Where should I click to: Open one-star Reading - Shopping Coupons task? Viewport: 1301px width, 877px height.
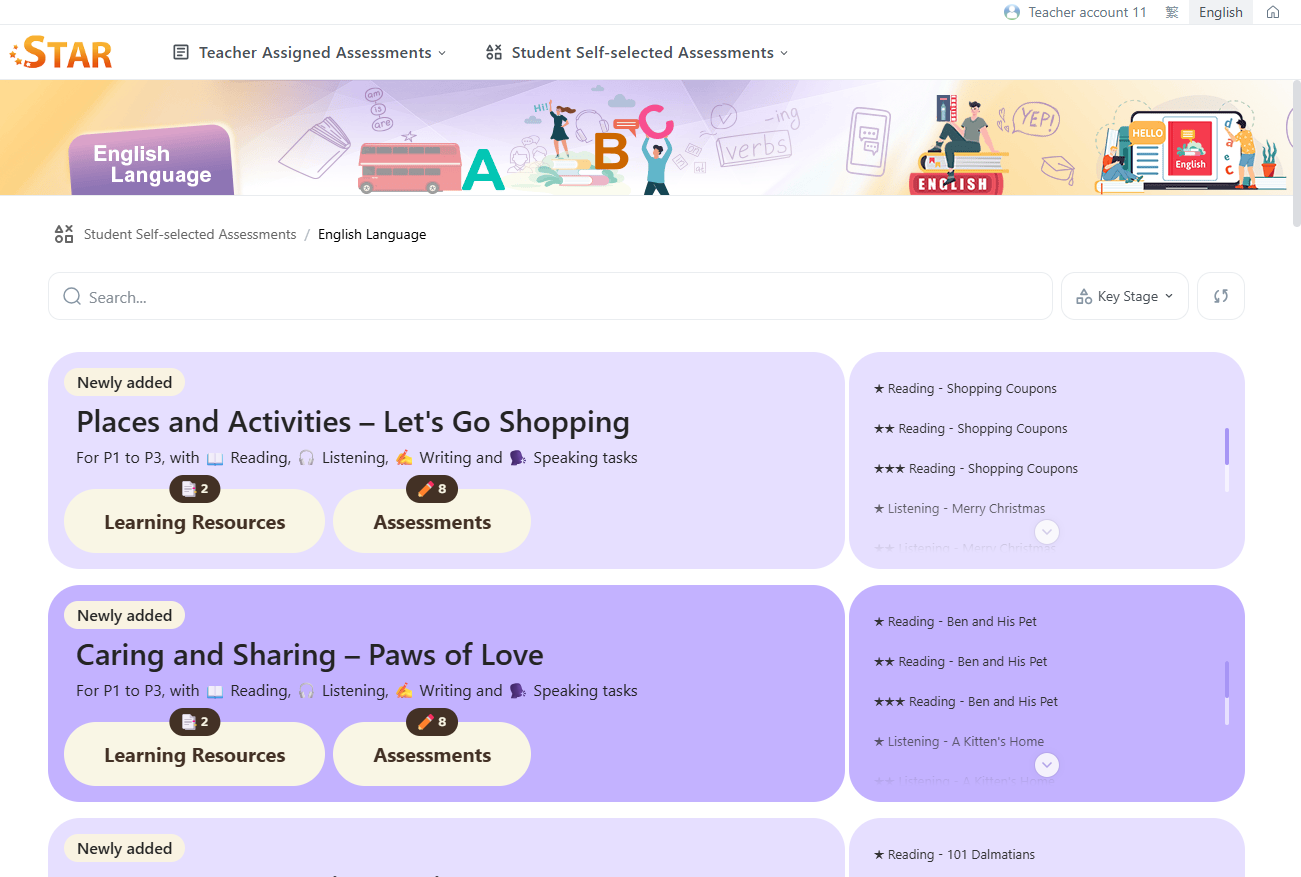[965, 389]
